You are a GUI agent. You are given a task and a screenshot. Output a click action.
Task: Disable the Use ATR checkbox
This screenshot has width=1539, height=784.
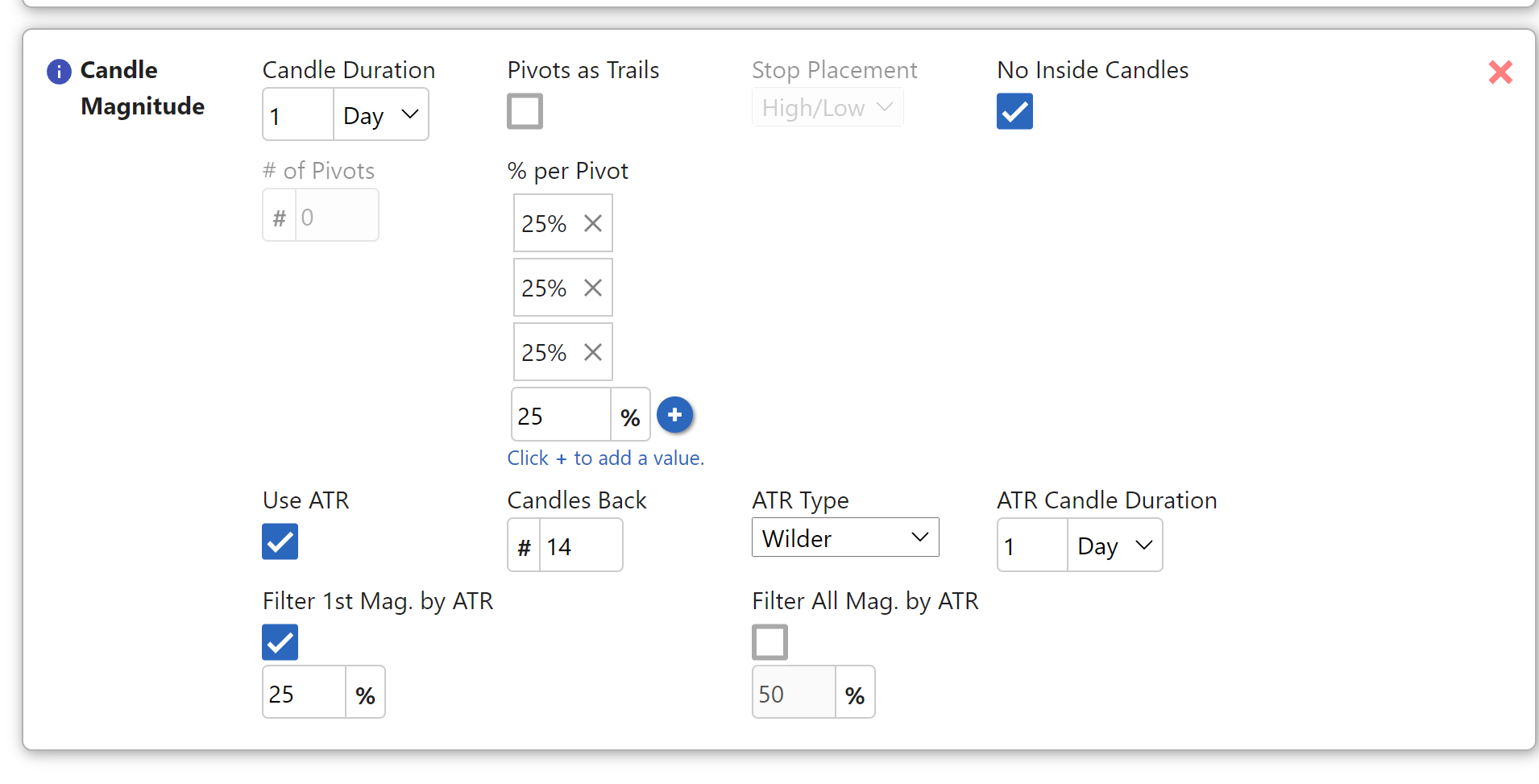pos(280,541)
